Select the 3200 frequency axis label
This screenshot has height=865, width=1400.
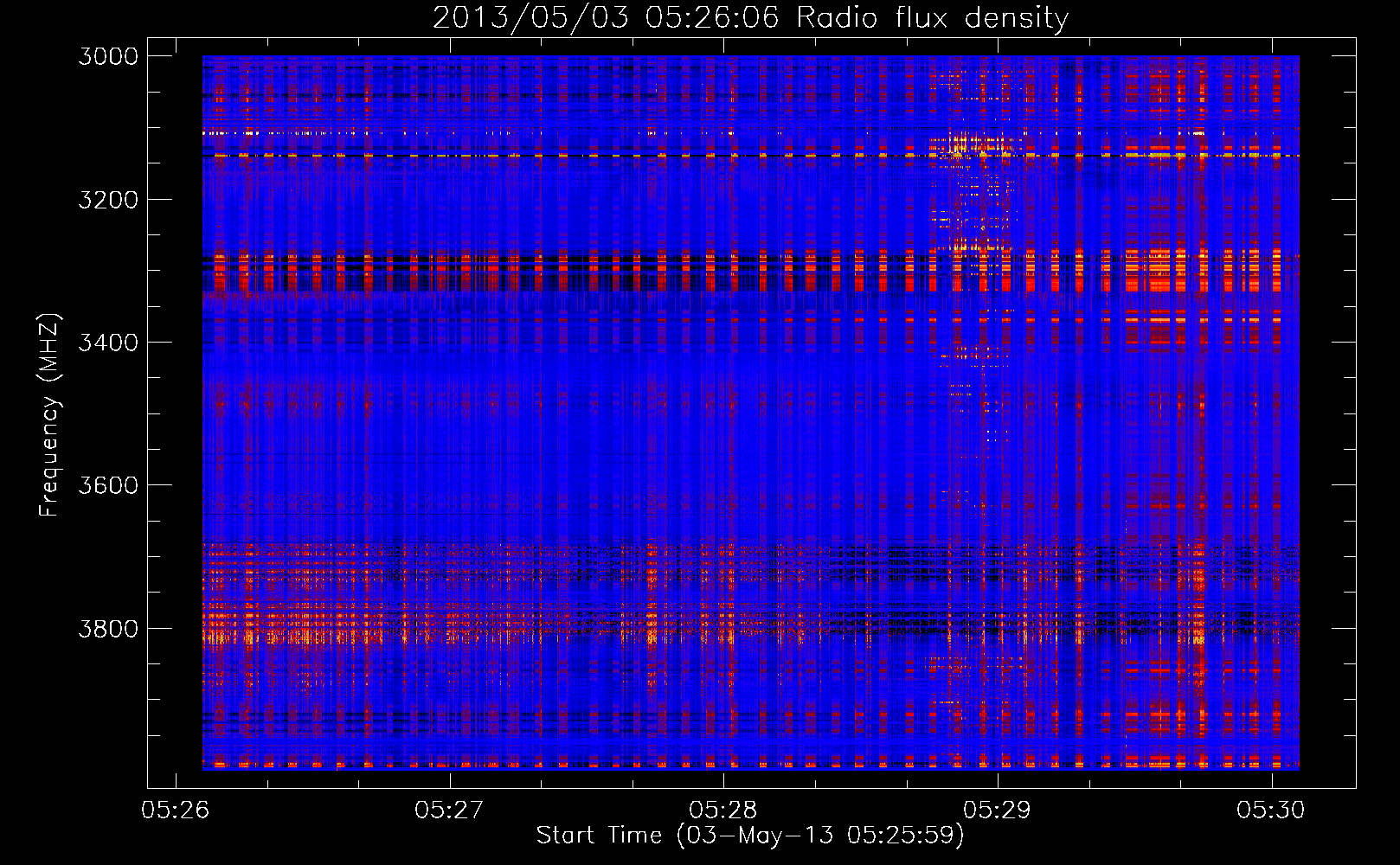click(108, 199)
